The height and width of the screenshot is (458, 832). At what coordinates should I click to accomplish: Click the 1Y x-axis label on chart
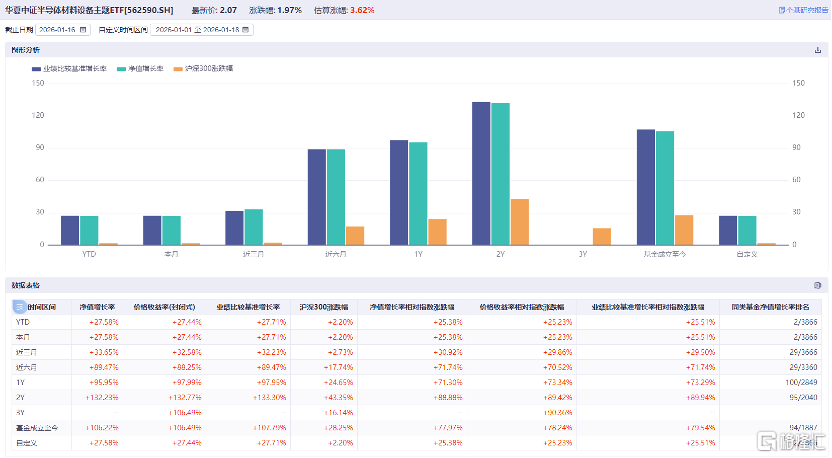[x=418, y=254]
